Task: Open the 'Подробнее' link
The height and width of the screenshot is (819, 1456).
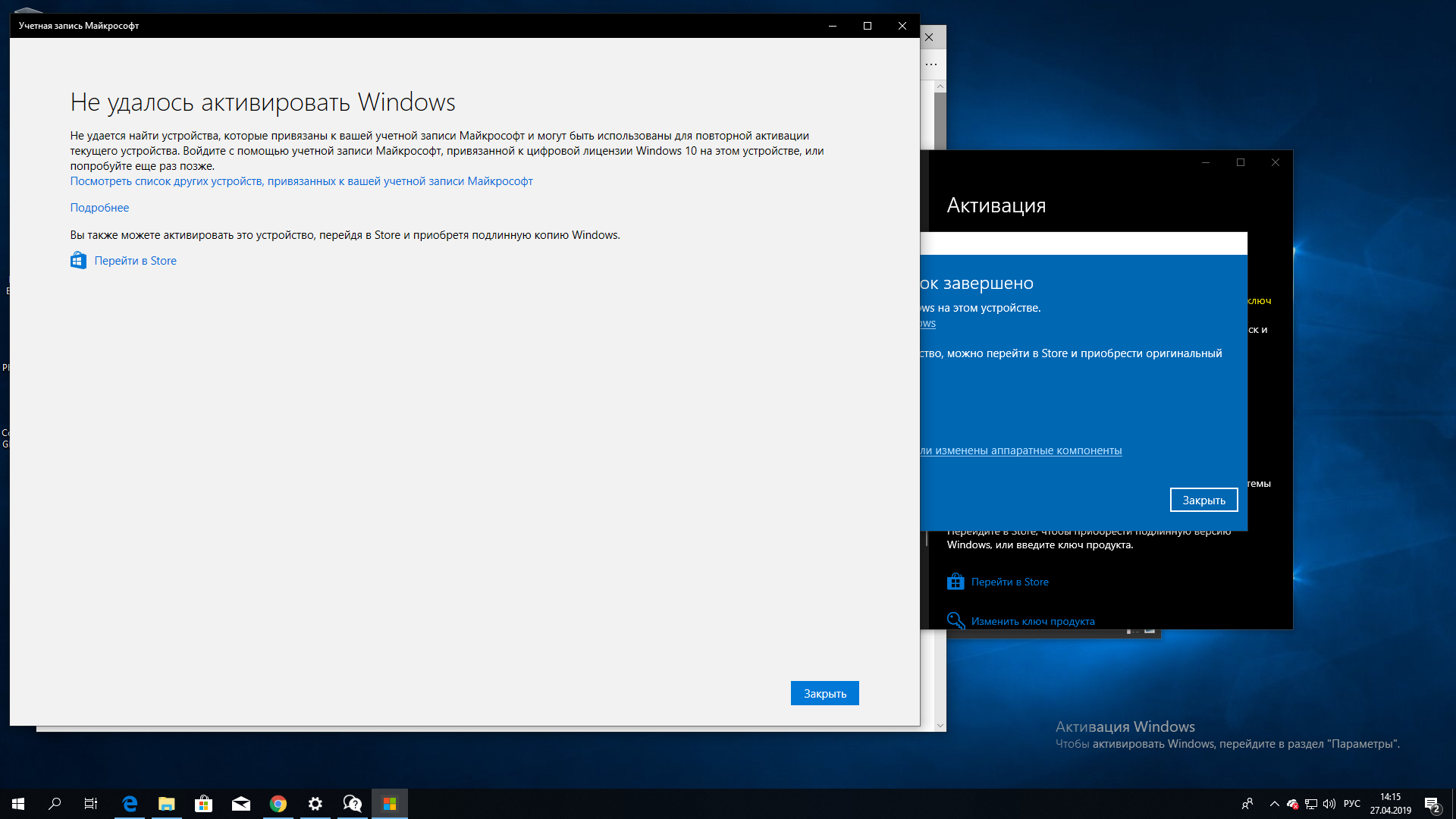Action: [99, 208]
